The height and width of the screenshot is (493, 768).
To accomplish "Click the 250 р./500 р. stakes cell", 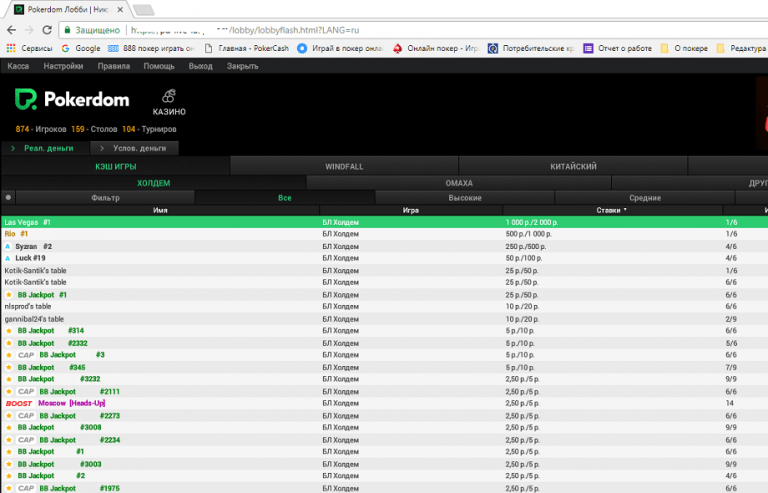I will pos(526,246).
